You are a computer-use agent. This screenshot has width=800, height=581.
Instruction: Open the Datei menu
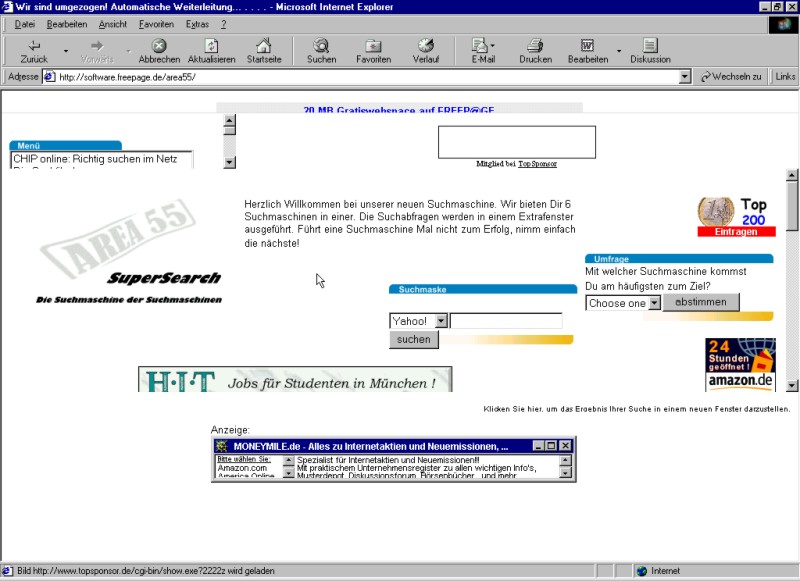coord(24,24)
